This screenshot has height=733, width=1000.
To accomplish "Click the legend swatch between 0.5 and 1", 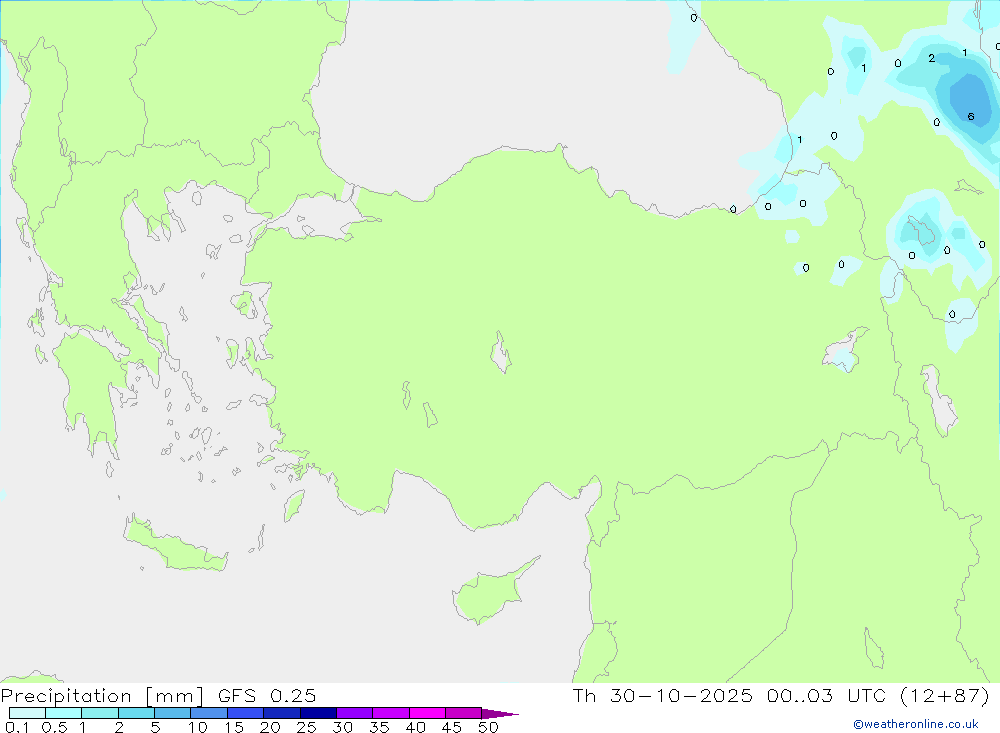I will (x=64, y=713).
